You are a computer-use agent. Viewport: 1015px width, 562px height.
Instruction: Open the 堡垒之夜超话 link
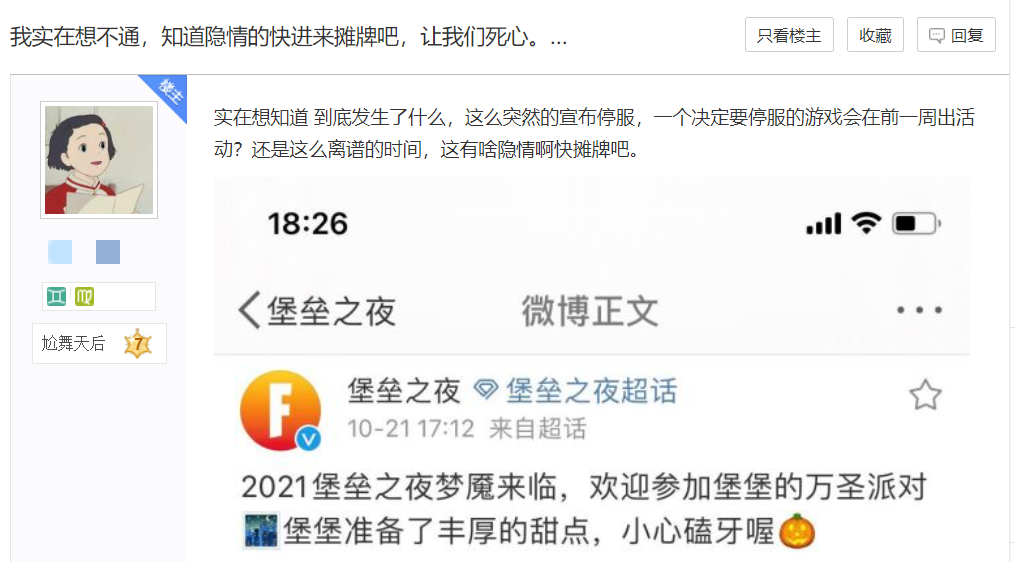(x=576, y=390)
